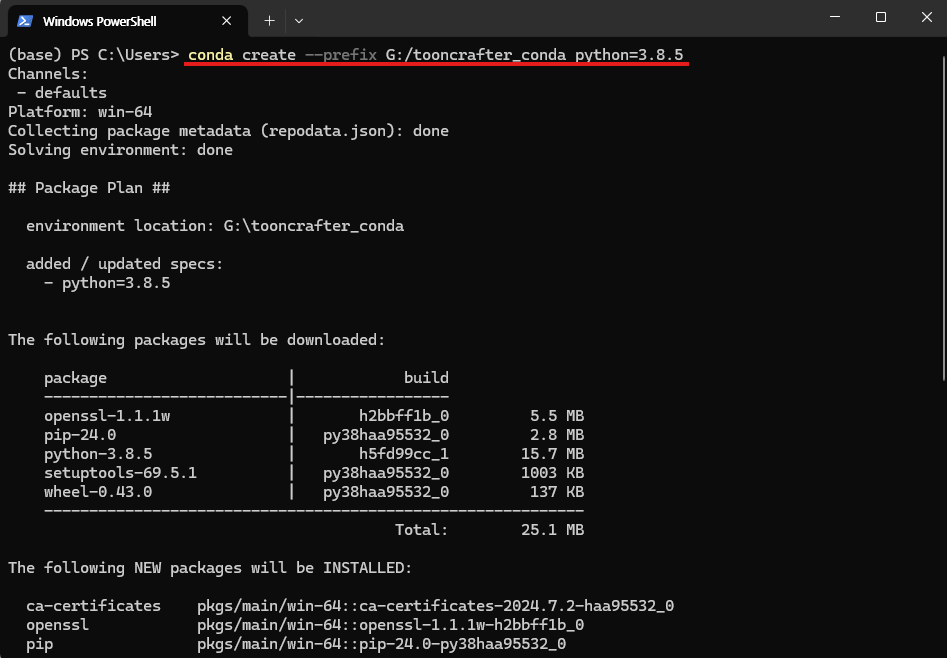Click the '5.5 MB' size value
This screenshot has width=947, height=658.
pyautogui.click(x=557, y=416)
